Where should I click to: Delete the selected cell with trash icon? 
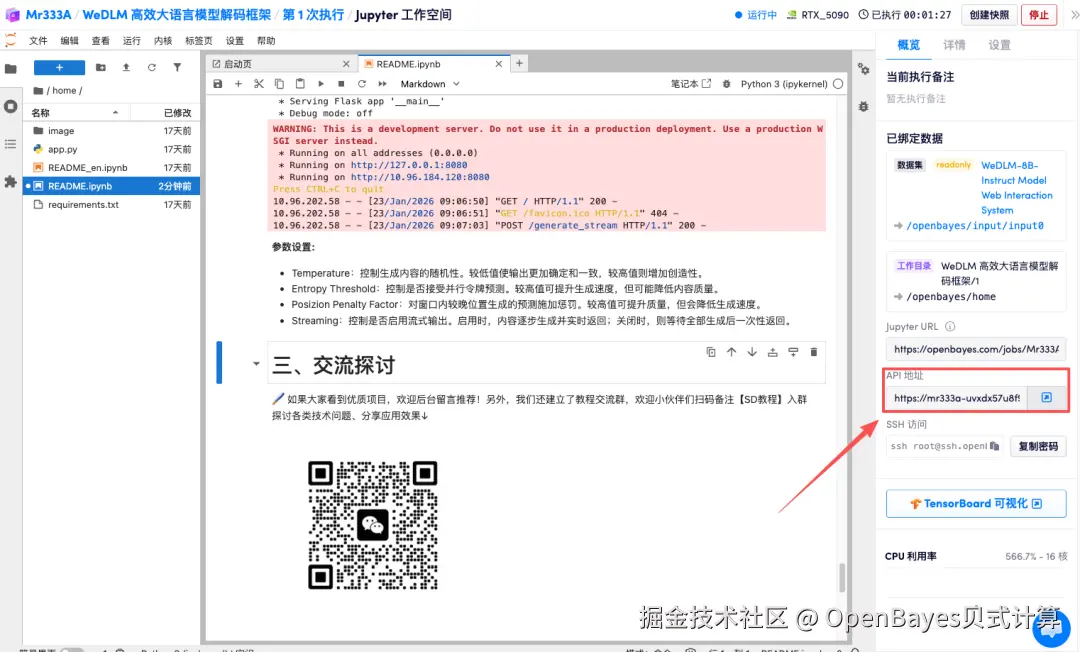[x=813, y=352]
